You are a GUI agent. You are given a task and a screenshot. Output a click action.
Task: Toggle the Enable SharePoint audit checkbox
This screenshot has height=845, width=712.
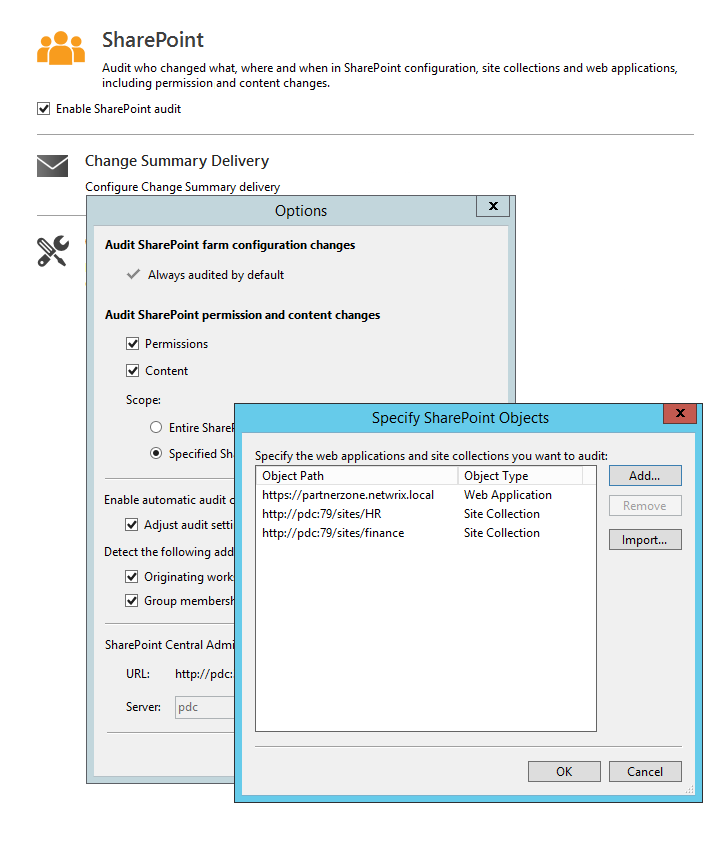coord(44,109)
